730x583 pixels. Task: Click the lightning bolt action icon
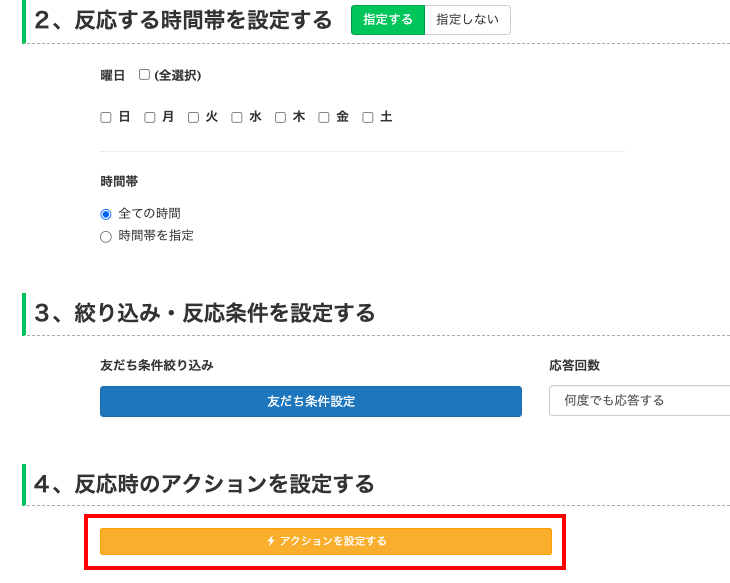(270, 541)
